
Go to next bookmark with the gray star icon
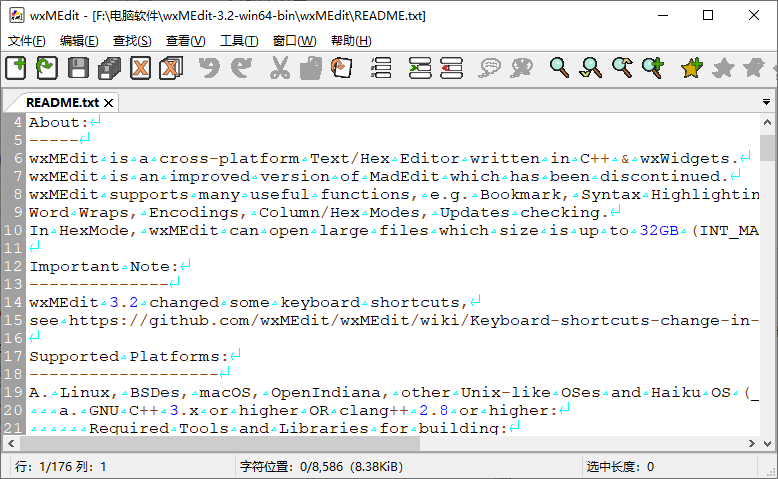click(x=723, y=68)
